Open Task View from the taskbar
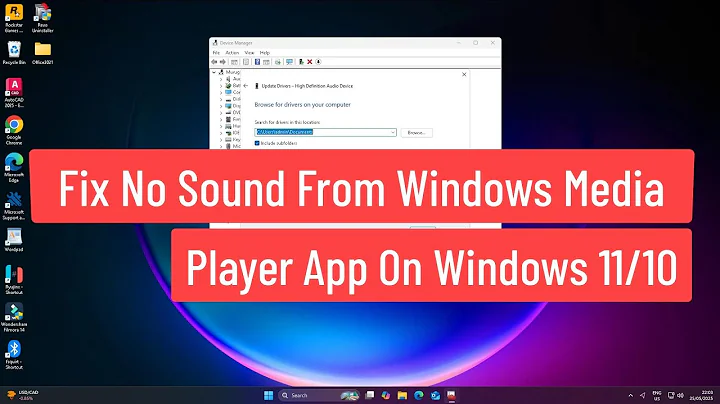720x404 pixels. click(x=370, y=395)
